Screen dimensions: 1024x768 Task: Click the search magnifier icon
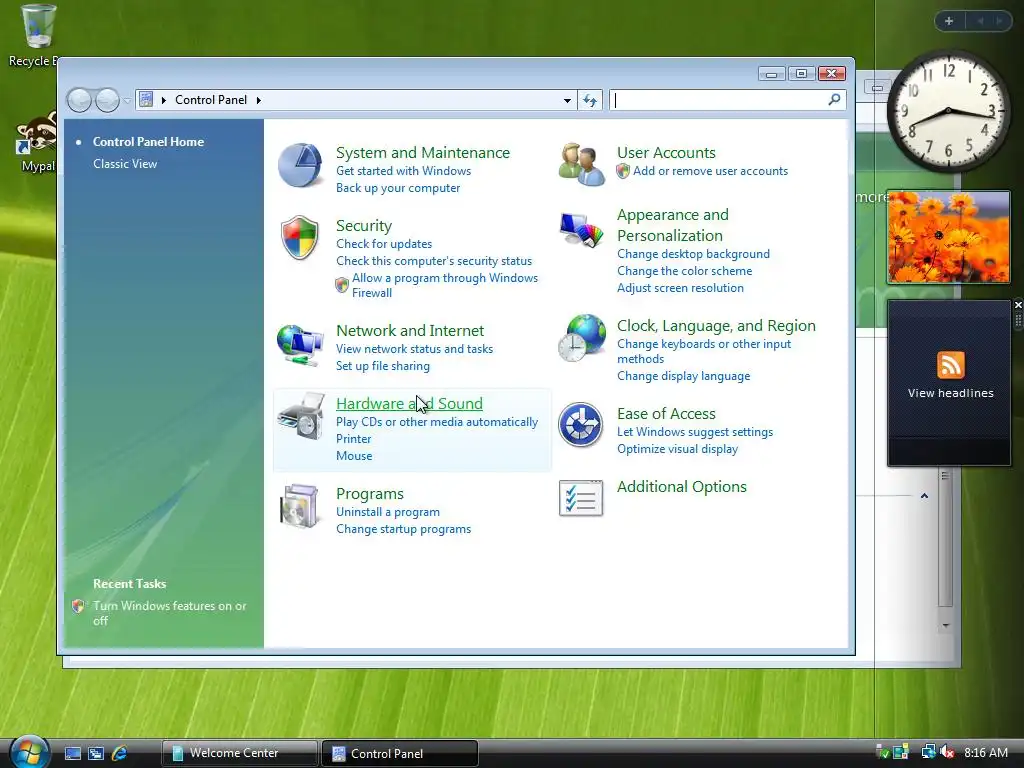(x=834, y=100)
